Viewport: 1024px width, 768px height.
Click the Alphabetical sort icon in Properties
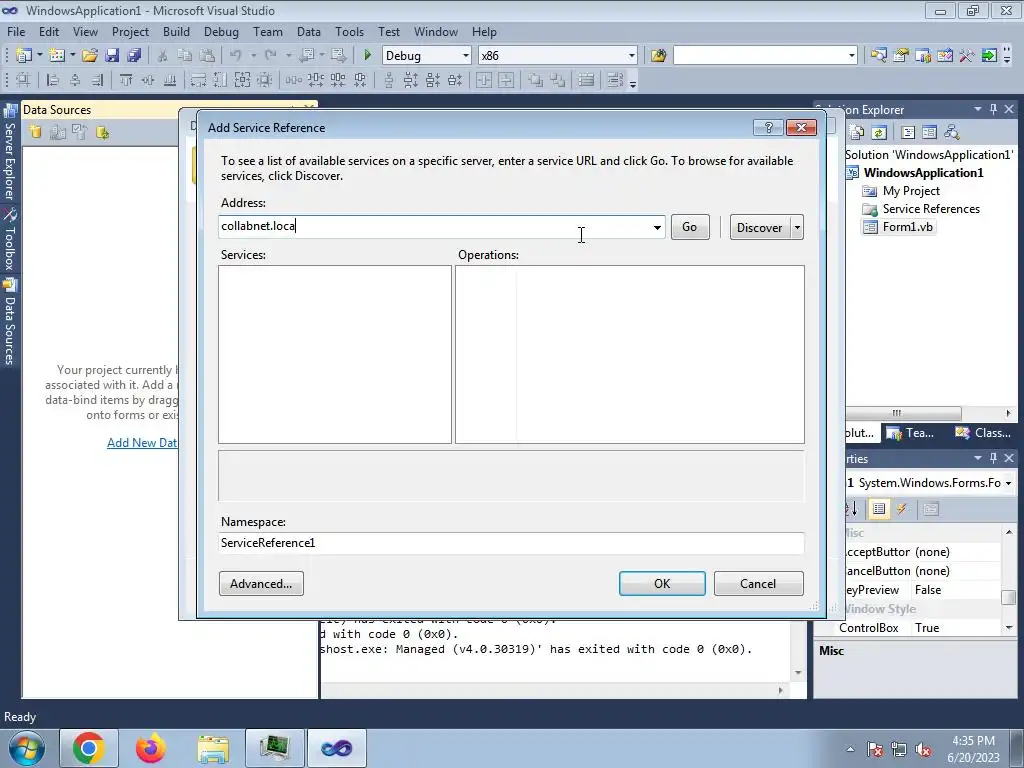click(x=852, y=509)
